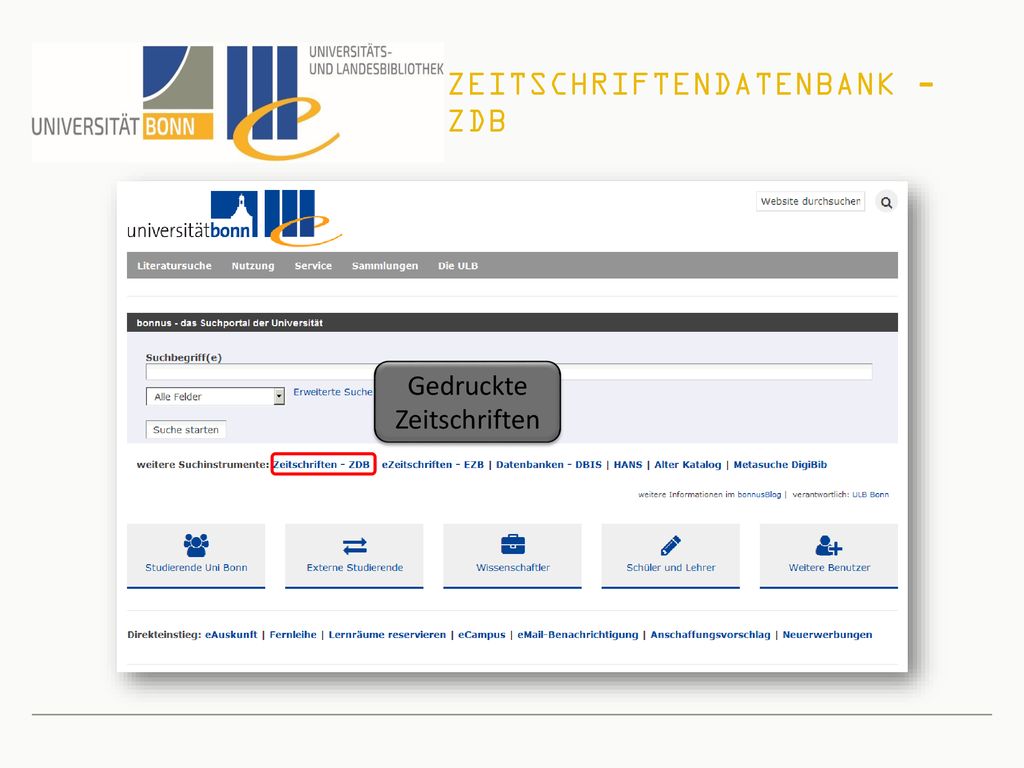Click the Wissenschaftler briefcase icon
The width and height of the screenshot is (1024, 768).
tap(513, 544)
